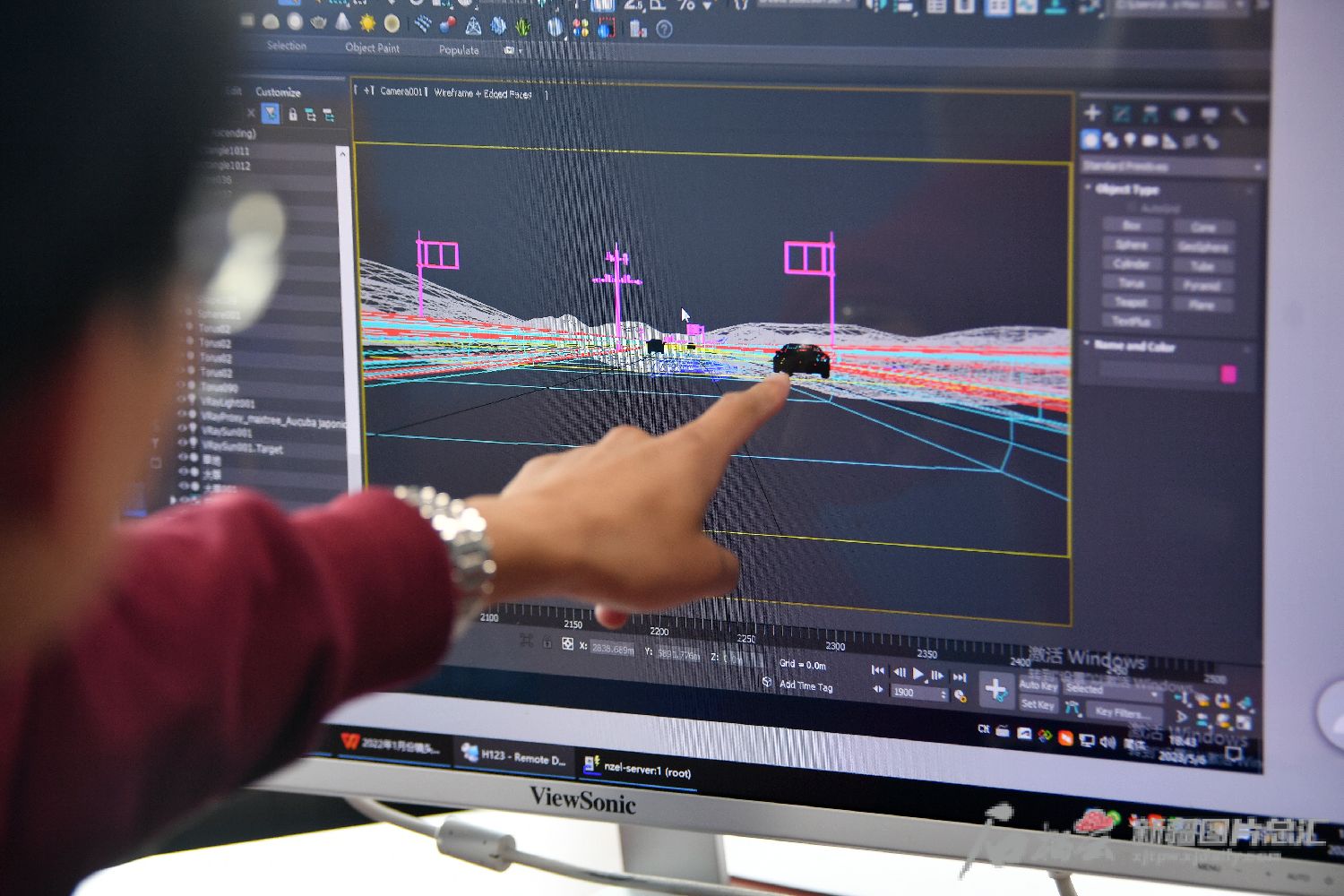Open the Create tab plus icon
This screenshot has height=896, width=1344.
1092,112
